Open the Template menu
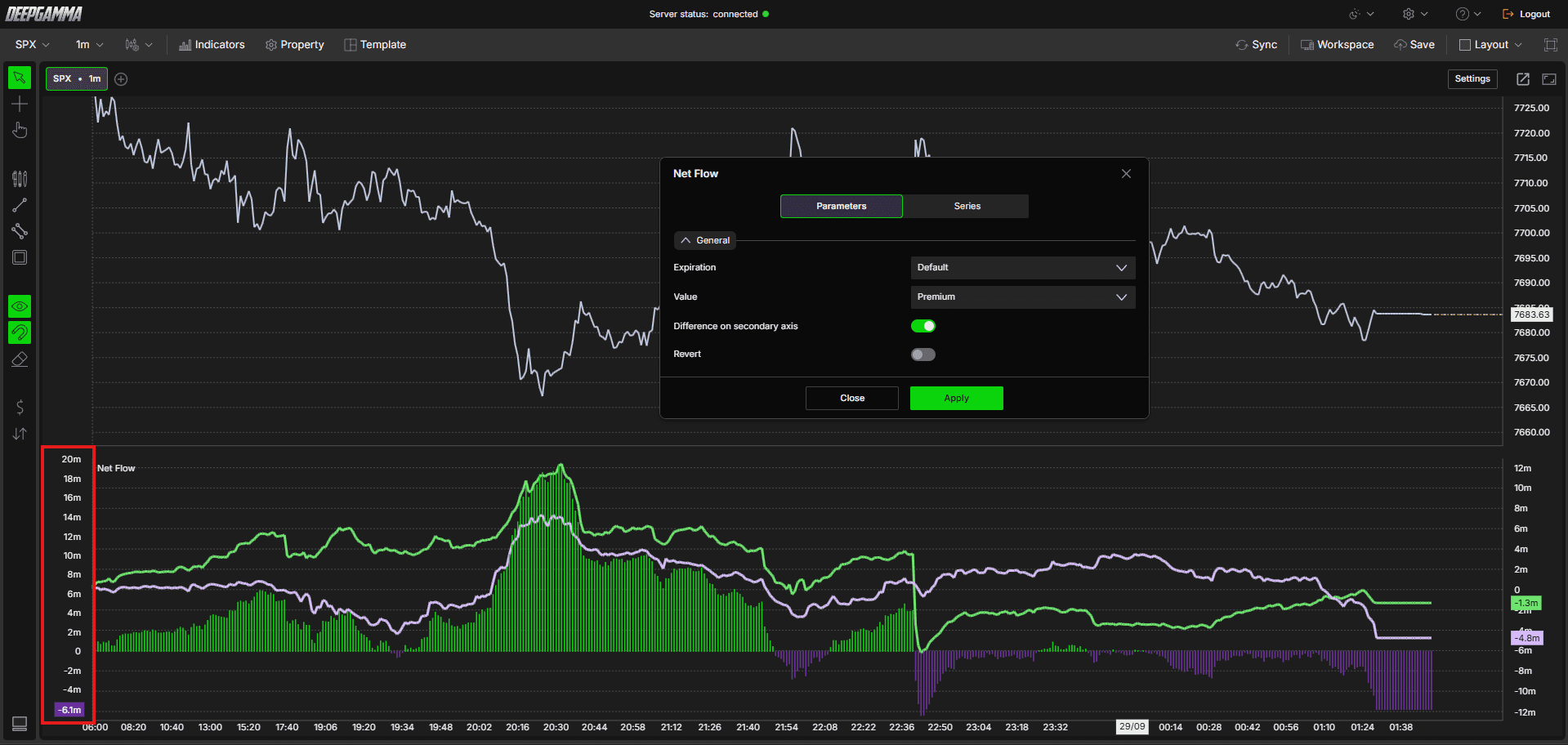The image size is (1568, 745). click(x=375, y=45)
